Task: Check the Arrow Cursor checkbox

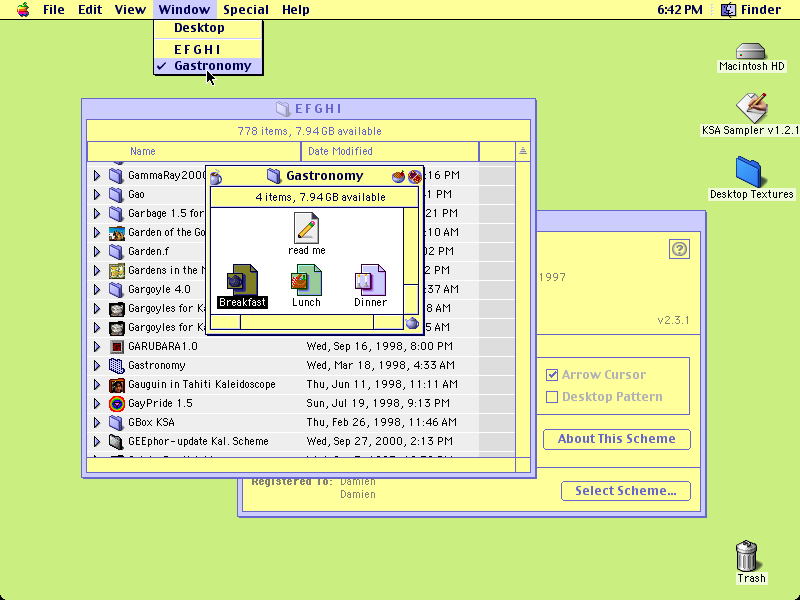Action: (552, 375)
